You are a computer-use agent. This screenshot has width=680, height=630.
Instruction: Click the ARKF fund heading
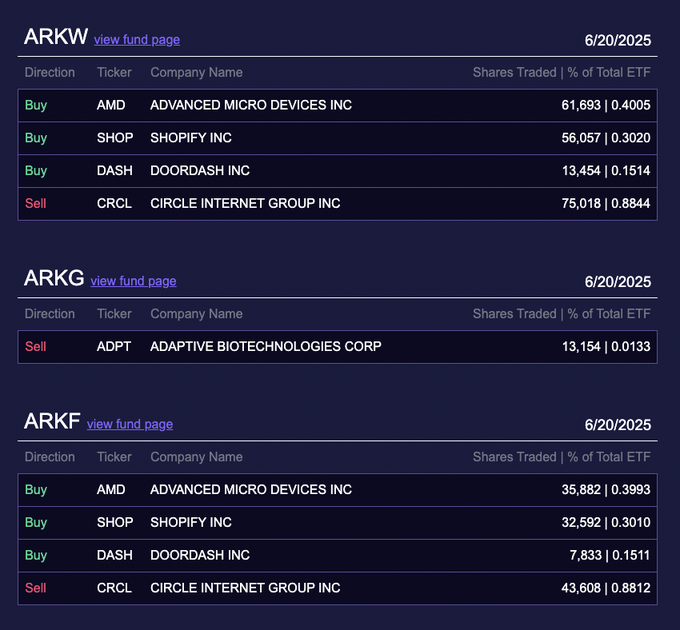coord(52,421)
